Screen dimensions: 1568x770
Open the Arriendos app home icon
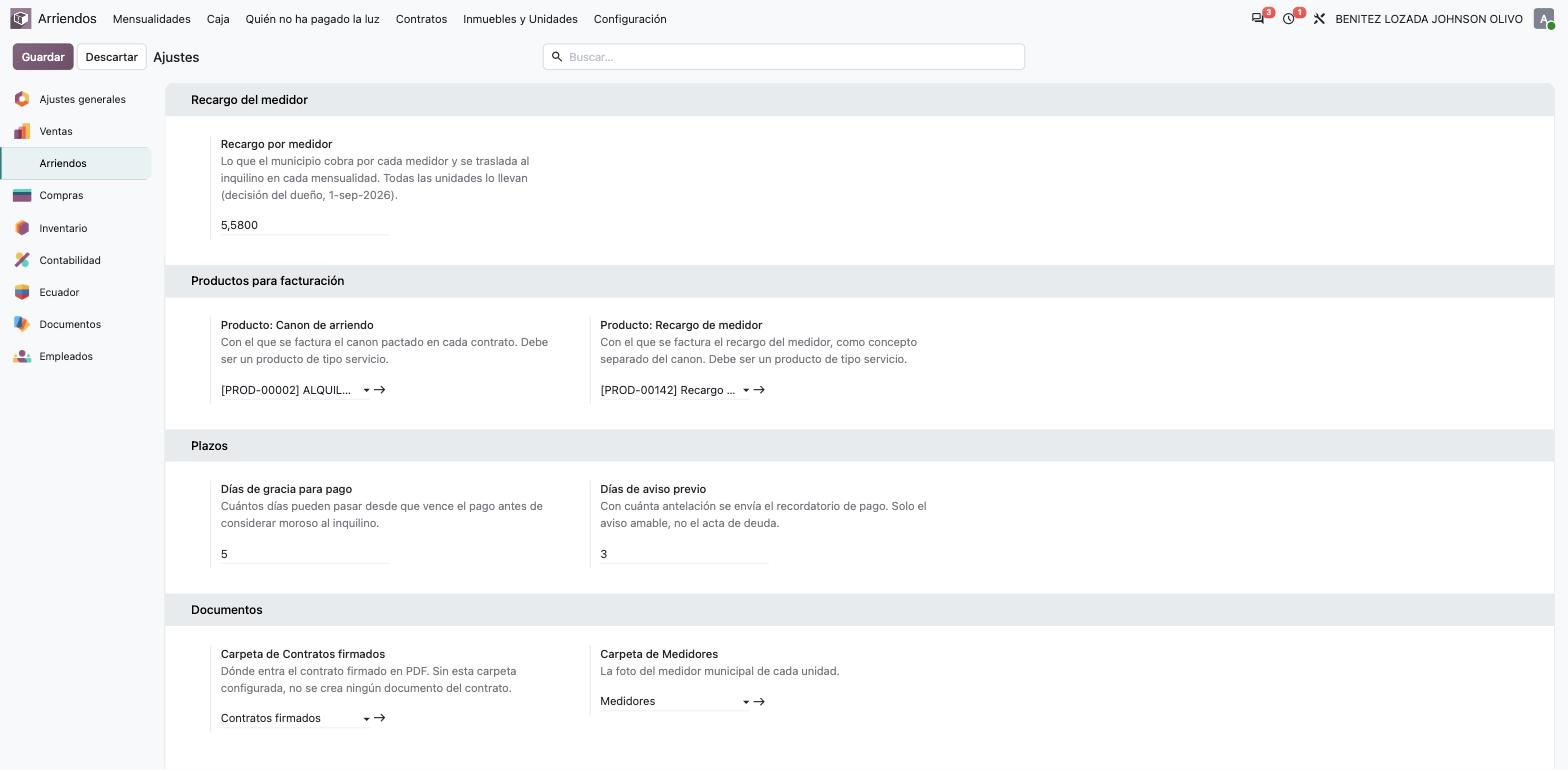pos(21,19)
